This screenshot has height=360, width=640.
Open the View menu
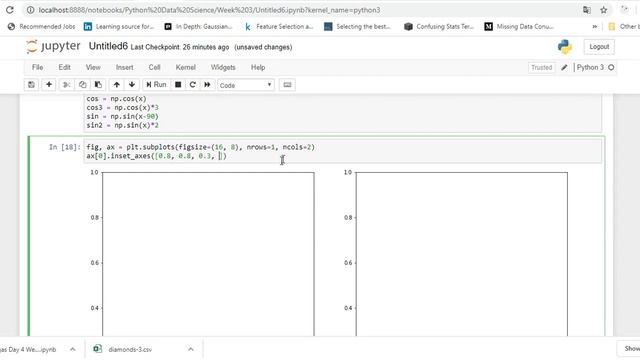point(93,67)
